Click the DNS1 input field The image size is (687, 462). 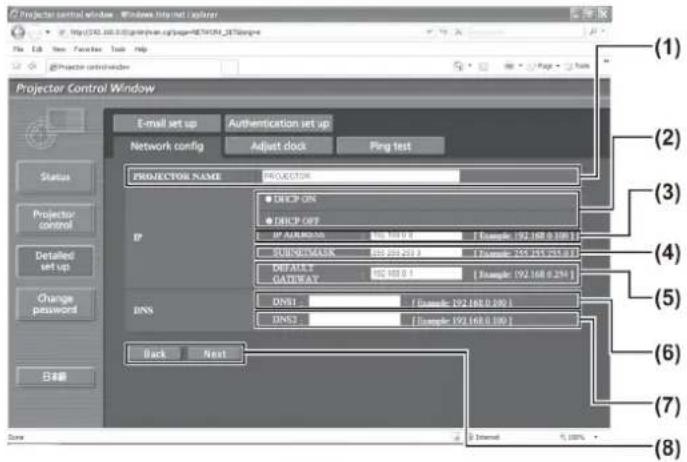[x=354, y=302]
